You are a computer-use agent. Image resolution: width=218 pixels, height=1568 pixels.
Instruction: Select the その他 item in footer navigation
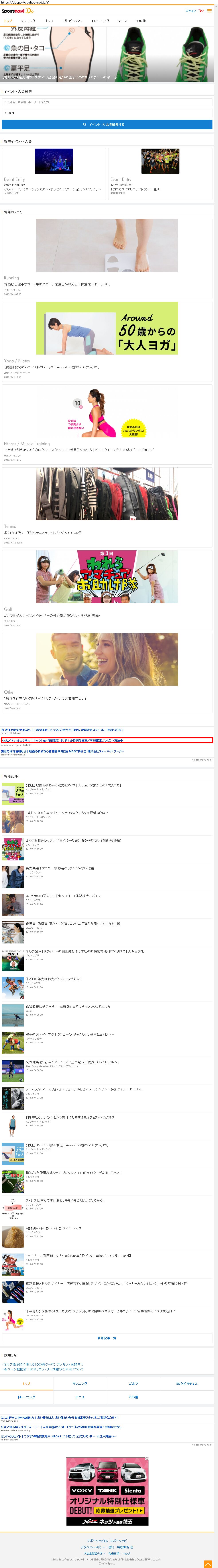click(x=133, y=1397)
